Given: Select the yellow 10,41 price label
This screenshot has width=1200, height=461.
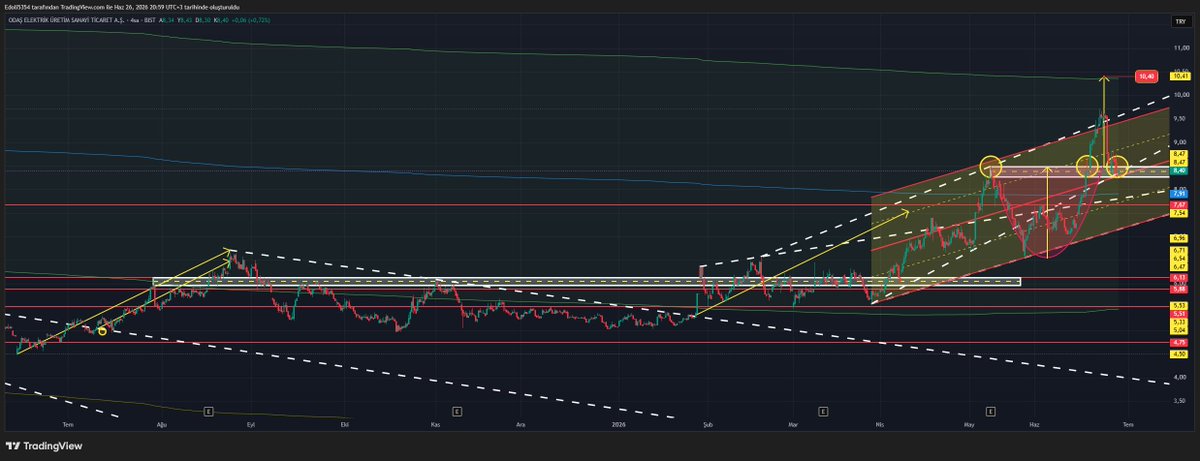Looking at the screenshot, I should pos(1180,76).
